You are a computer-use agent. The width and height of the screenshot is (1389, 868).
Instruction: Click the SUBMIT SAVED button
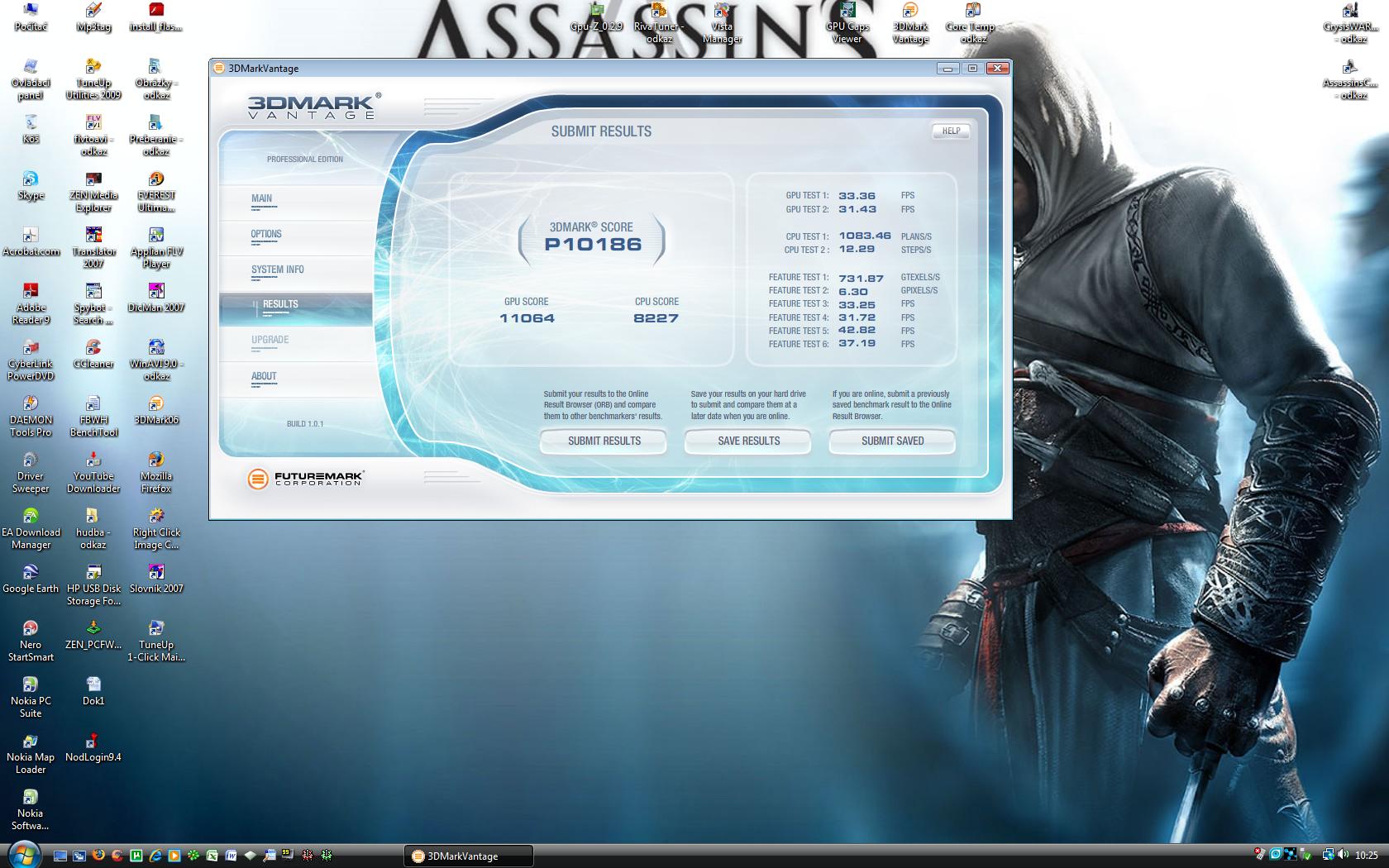click(x=892, y=441)
